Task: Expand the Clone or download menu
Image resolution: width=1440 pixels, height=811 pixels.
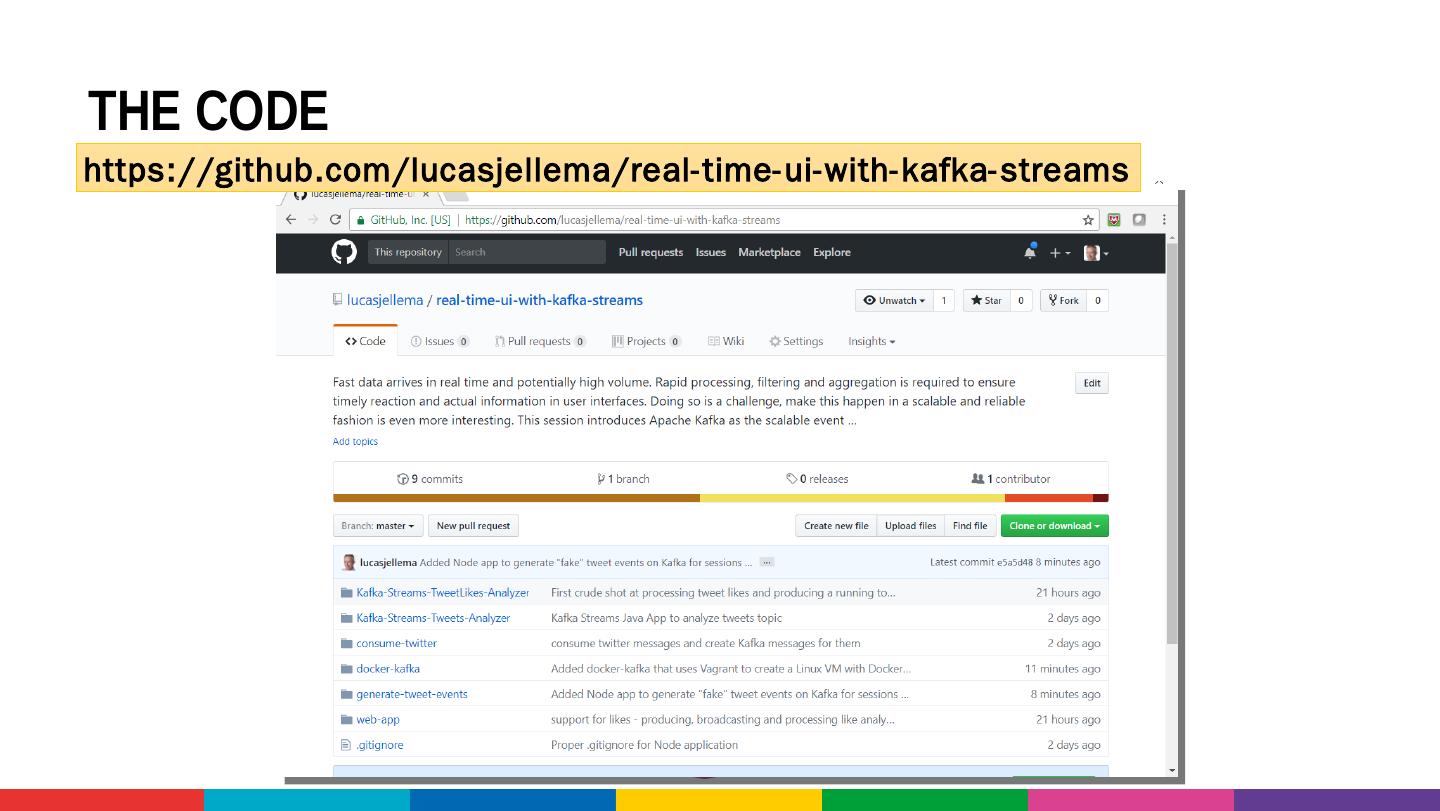Action: 1054,526
